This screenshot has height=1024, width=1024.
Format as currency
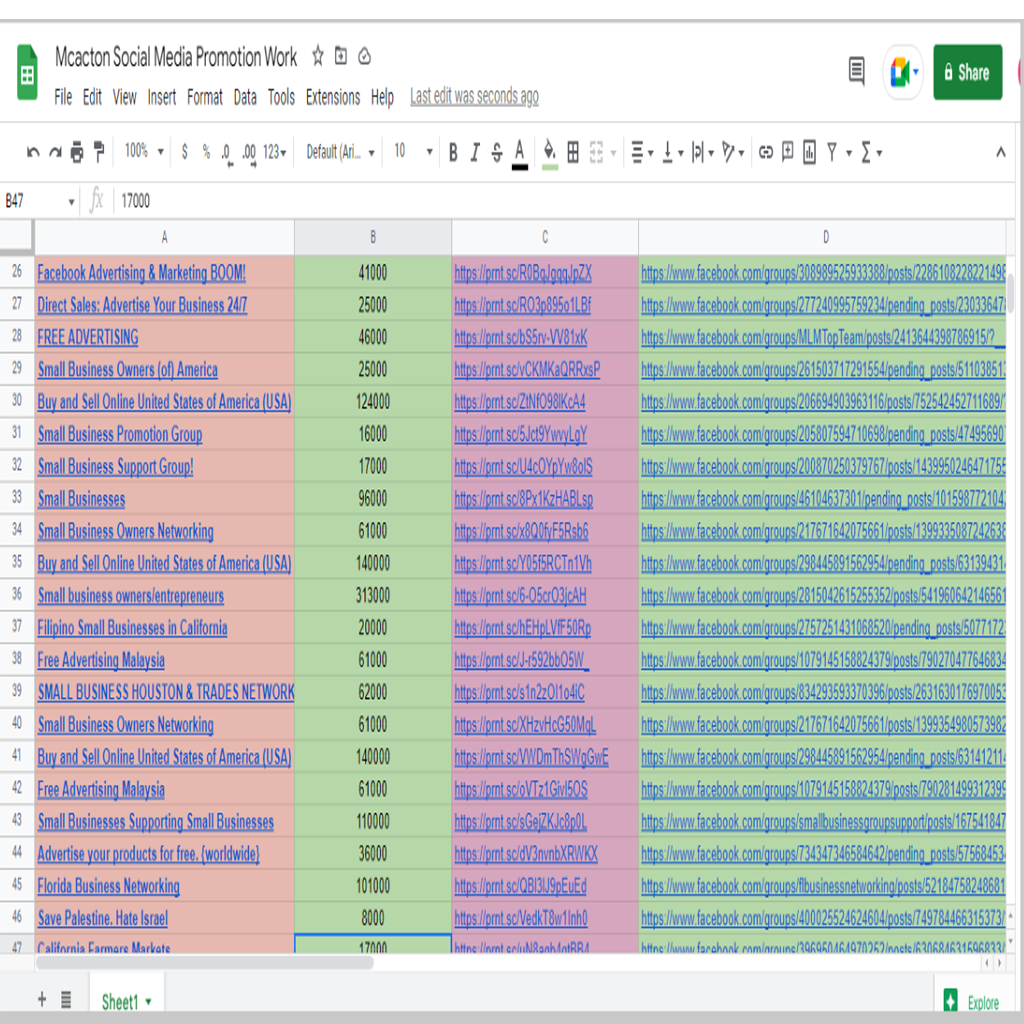tap(185, 152)
